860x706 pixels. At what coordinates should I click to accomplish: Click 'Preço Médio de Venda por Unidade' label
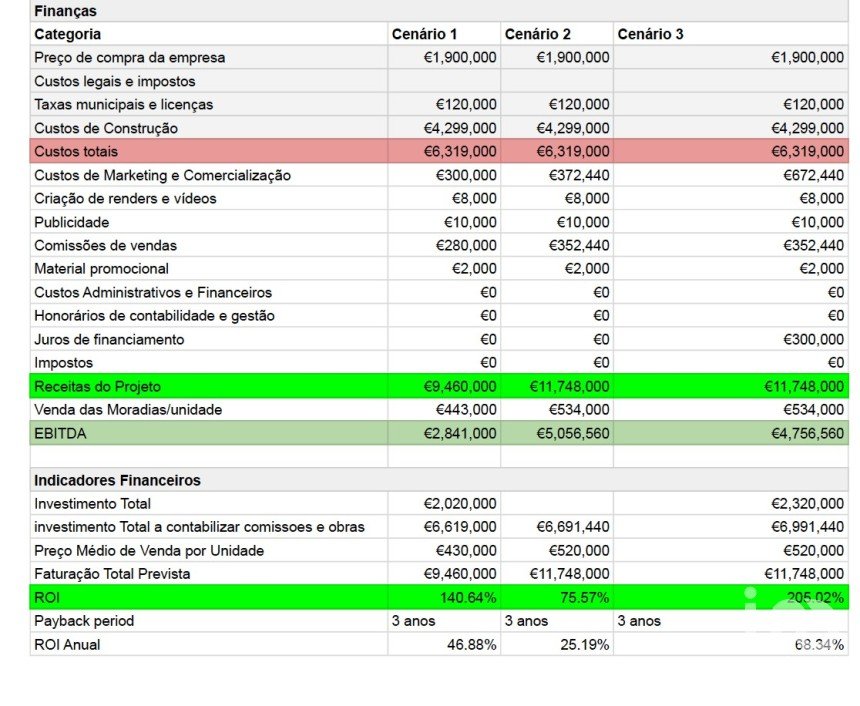(x=149, y=551)
